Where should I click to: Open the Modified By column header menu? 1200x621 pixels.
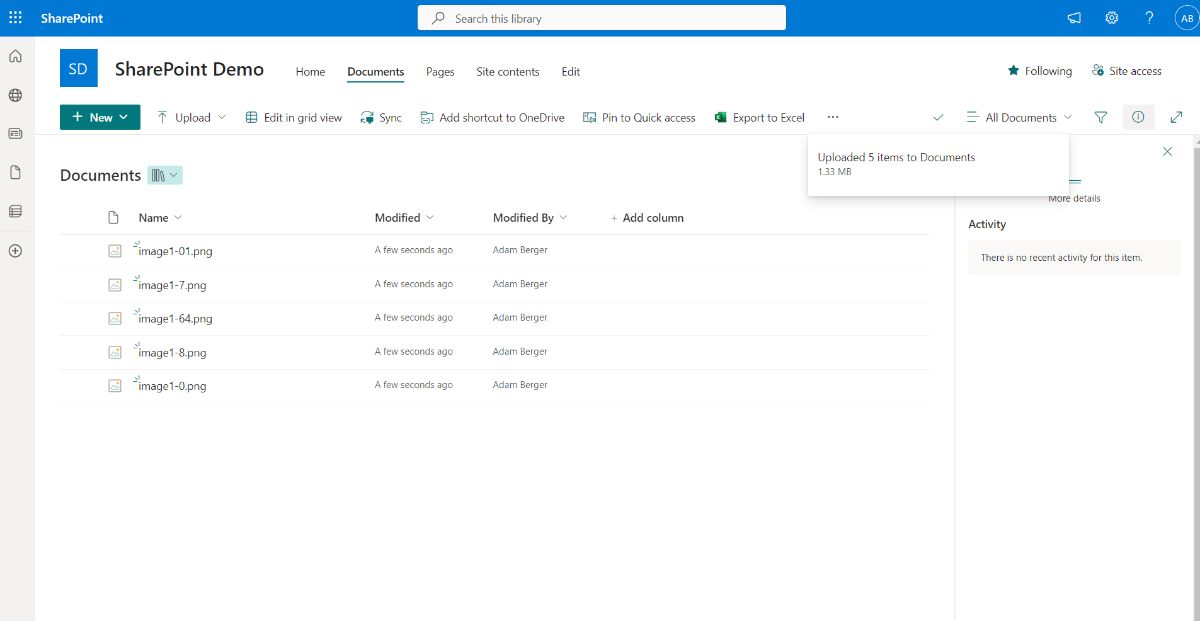(x=530, y=217)
